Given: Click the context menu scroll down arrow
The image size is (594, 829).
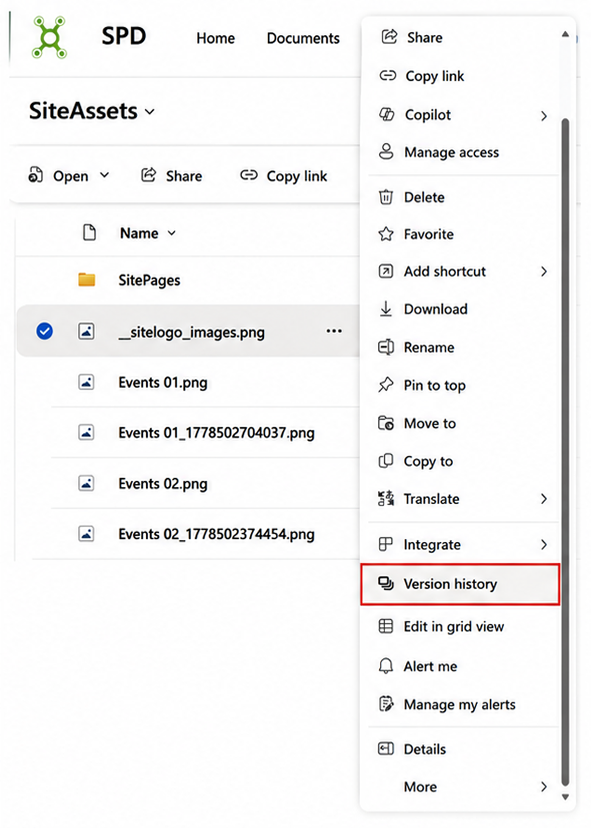Looking at the screenshot, I should [565, 797].
